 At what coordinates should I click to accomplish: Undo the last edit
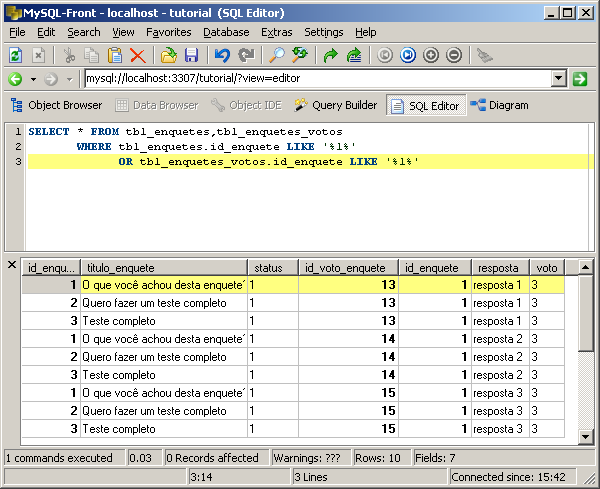[222, 55]
